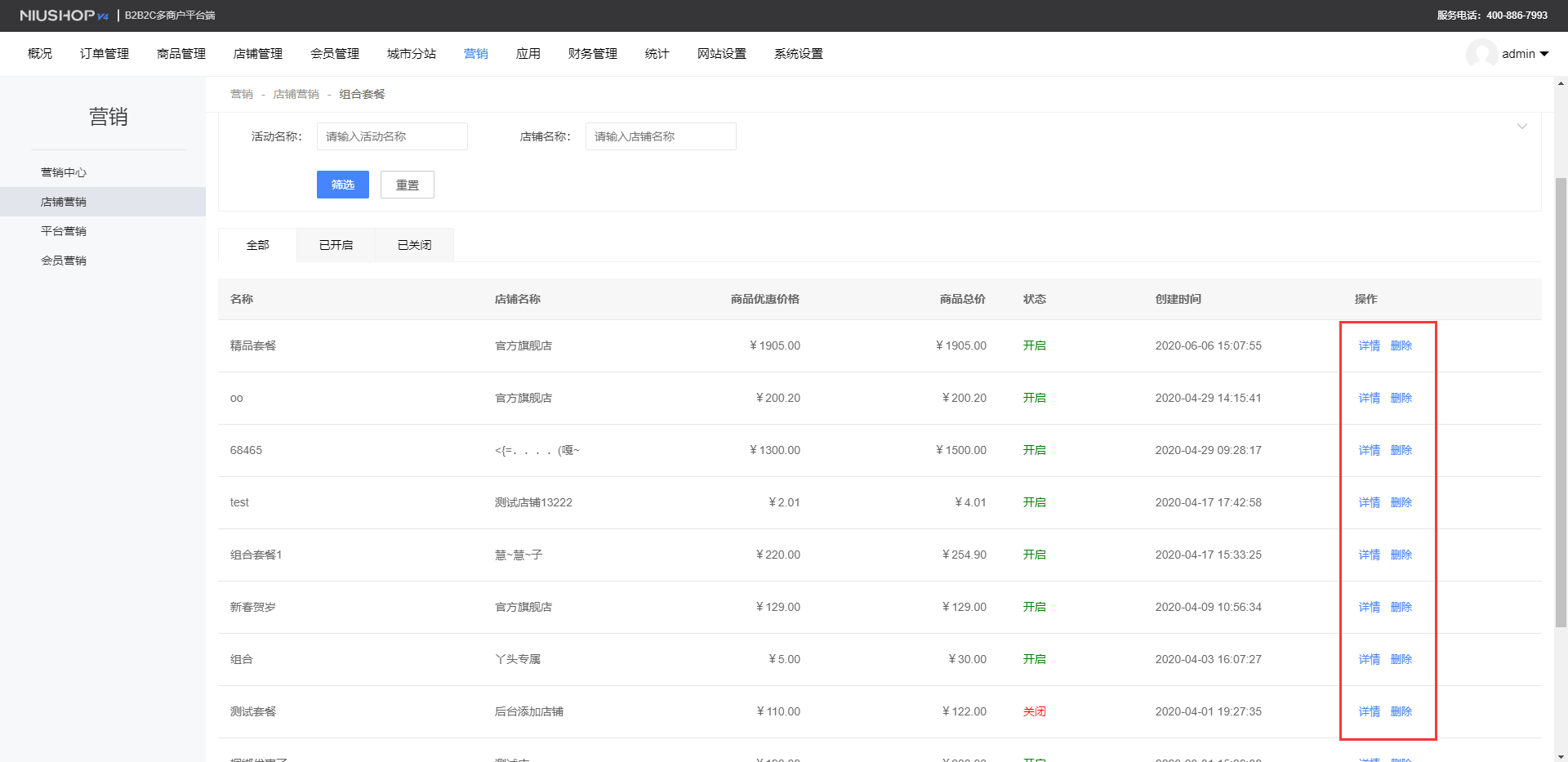Open 详情 for 精品套餐
This screenshot has height=762, width=1568.
(x=1370, y=346)
